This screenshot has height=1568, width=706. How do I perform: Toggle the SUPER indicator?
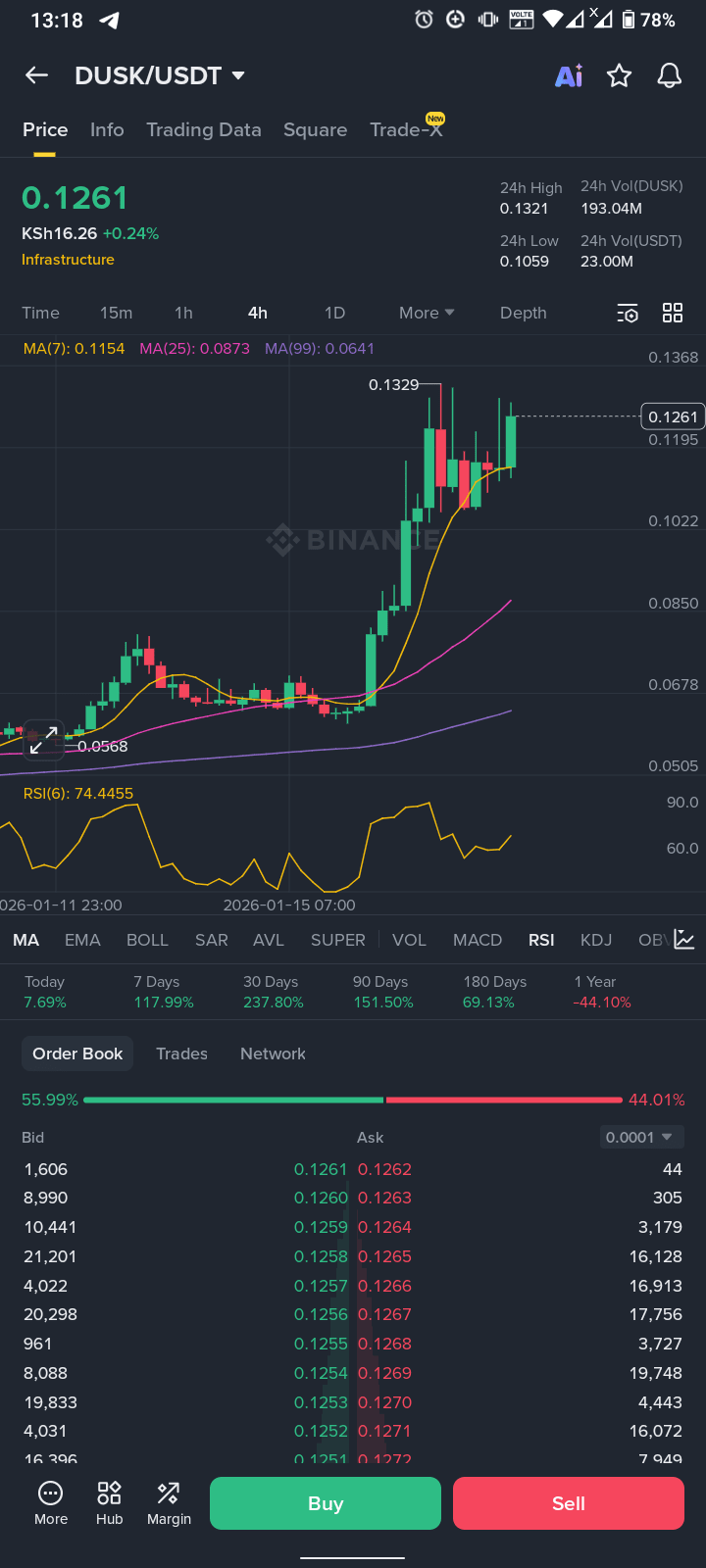[x=337, y=940]
